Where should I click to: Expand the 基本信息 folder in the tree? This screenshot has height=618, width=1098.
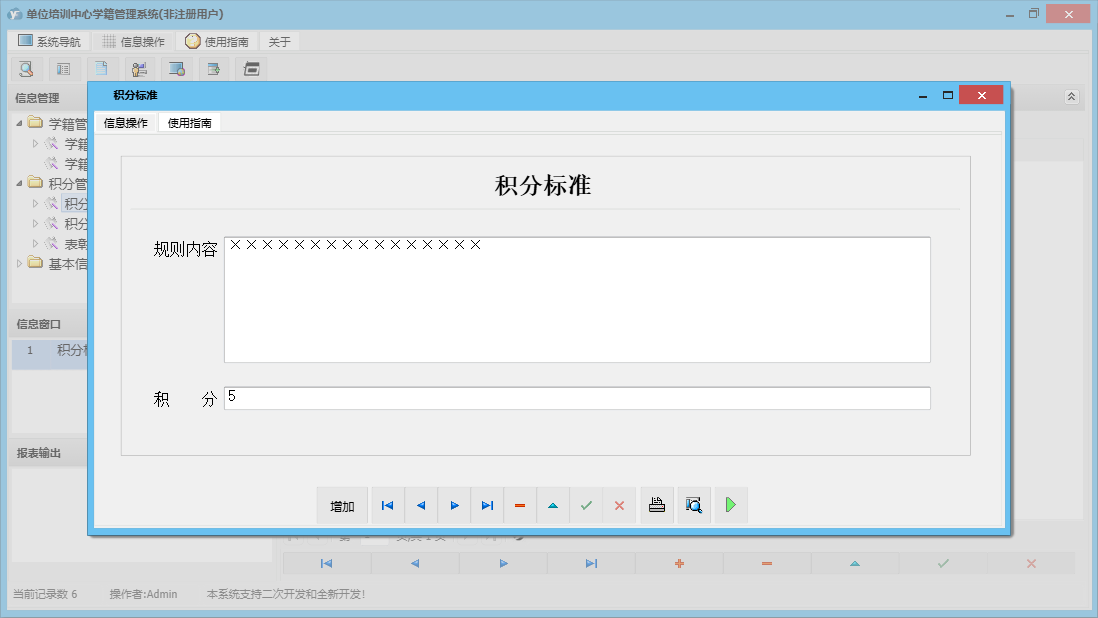click(x=21, y=264)
